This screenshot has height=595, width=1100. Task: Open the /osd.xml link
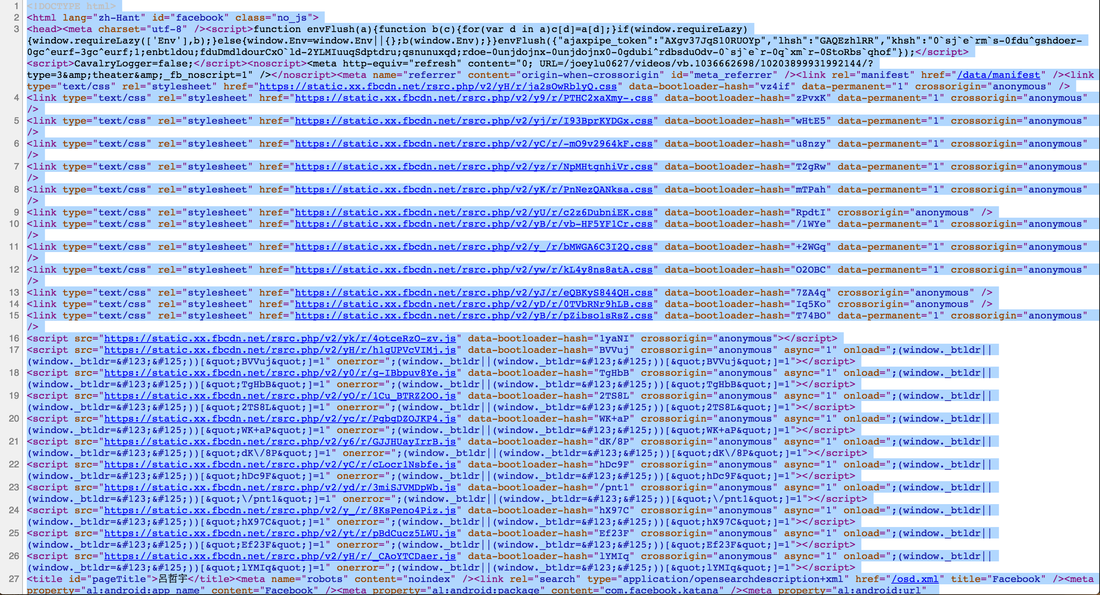915,579
